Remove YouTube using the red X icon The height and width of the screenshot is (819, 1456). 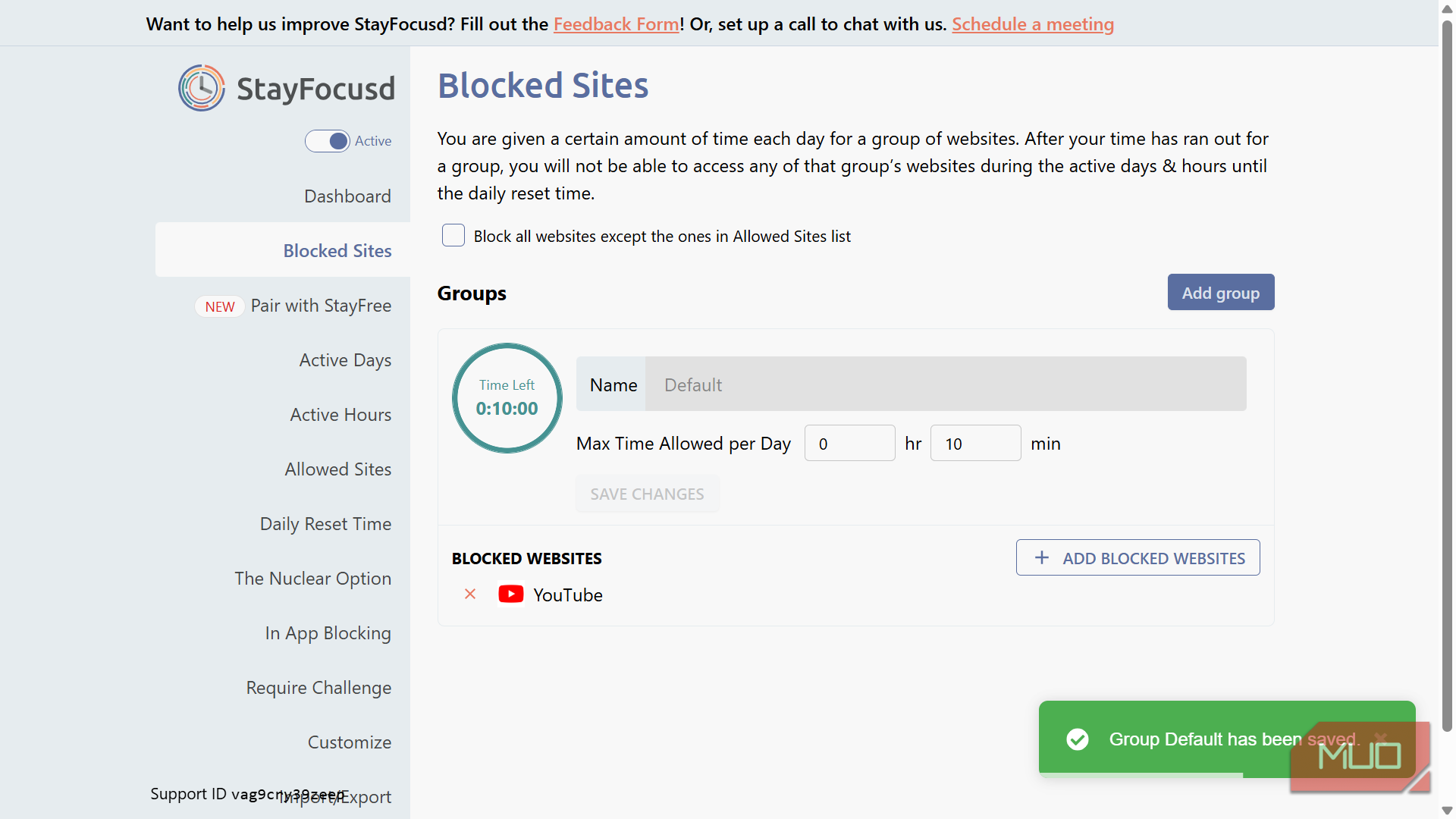(470, 594)
